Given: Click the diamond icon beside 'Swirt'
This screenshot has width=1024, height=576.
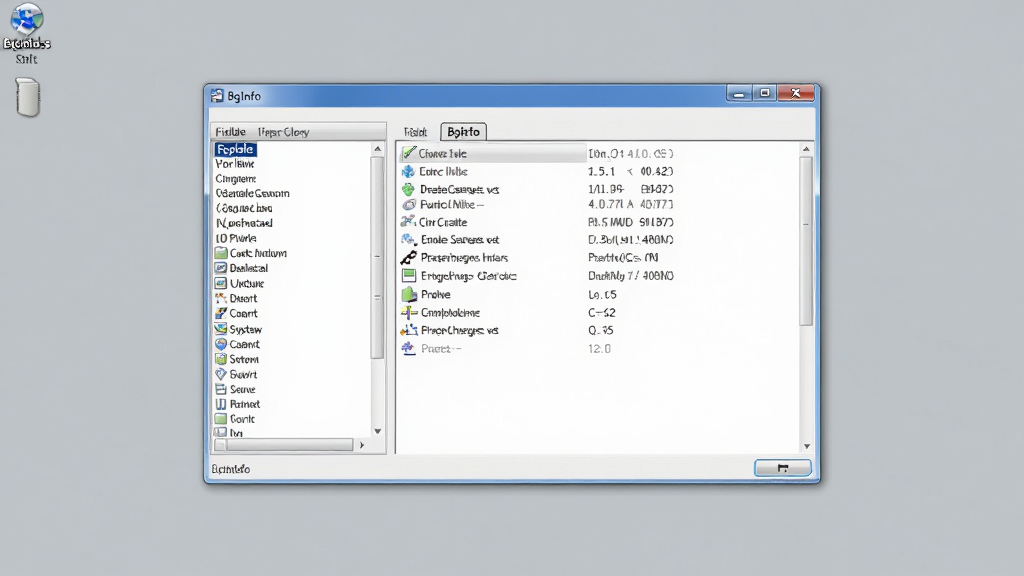Looking at the screenshot, I should (221, 374).
